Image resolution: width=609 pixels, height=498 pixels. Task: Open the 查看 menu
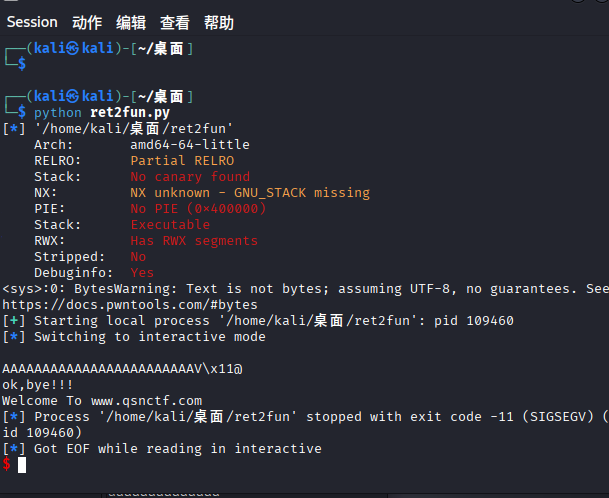(174, 22)
